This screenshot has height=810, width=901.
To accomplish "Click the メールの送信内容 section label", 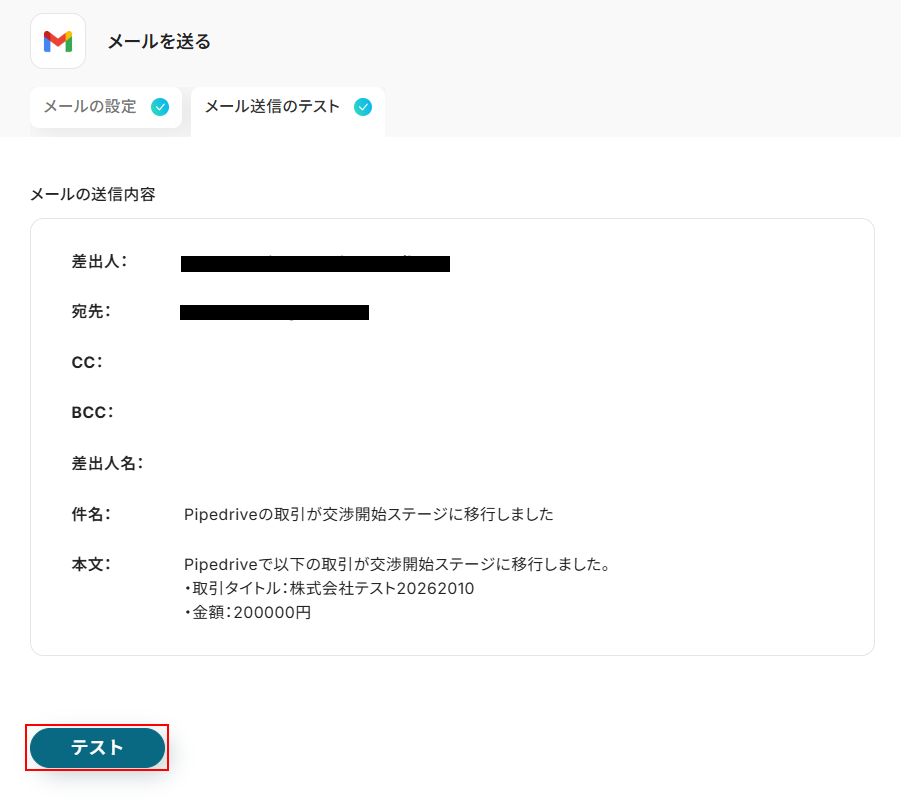I will (93, 194).
